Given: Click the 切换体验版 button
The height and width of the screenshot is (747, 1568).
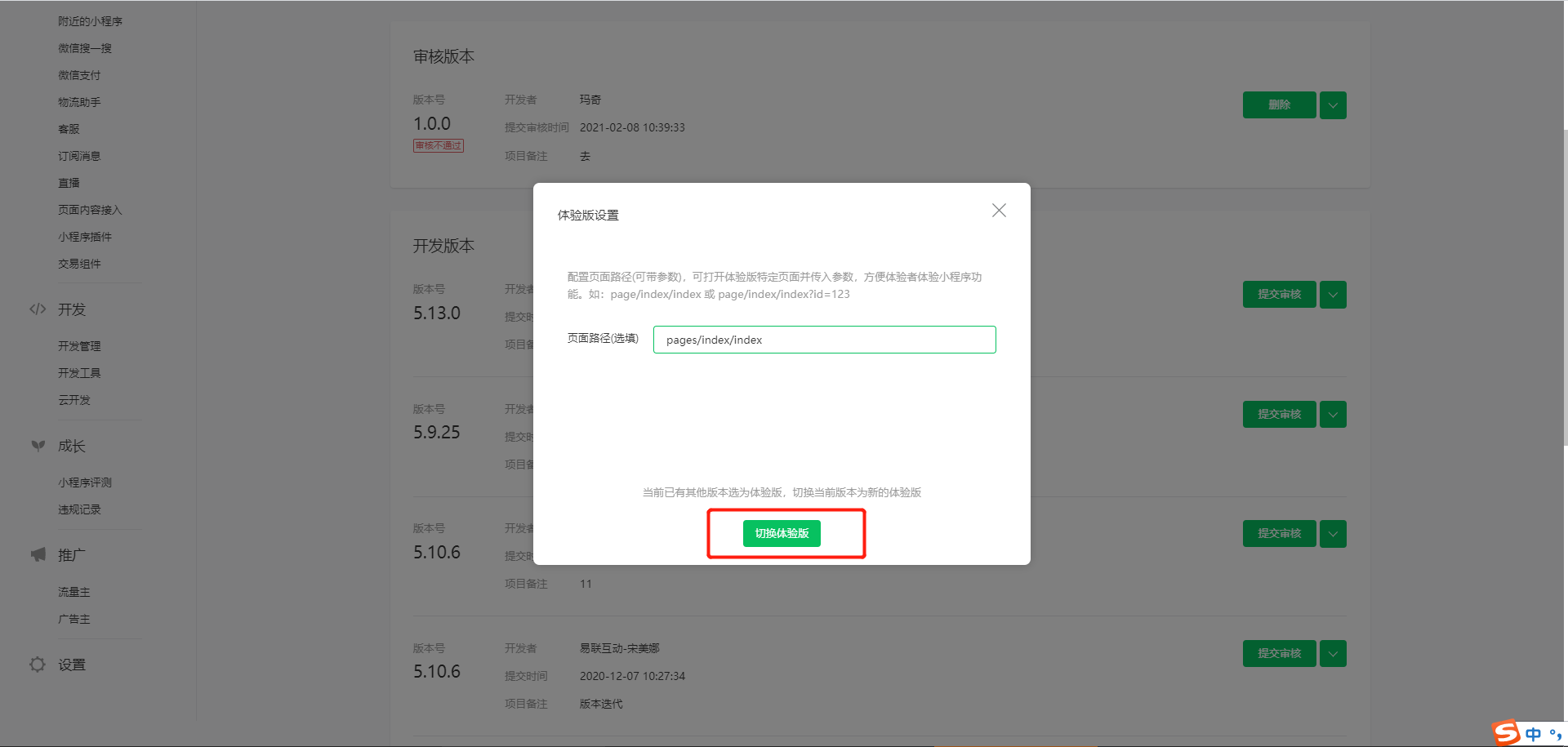Looking at the screenshot, I should point(782,533).
